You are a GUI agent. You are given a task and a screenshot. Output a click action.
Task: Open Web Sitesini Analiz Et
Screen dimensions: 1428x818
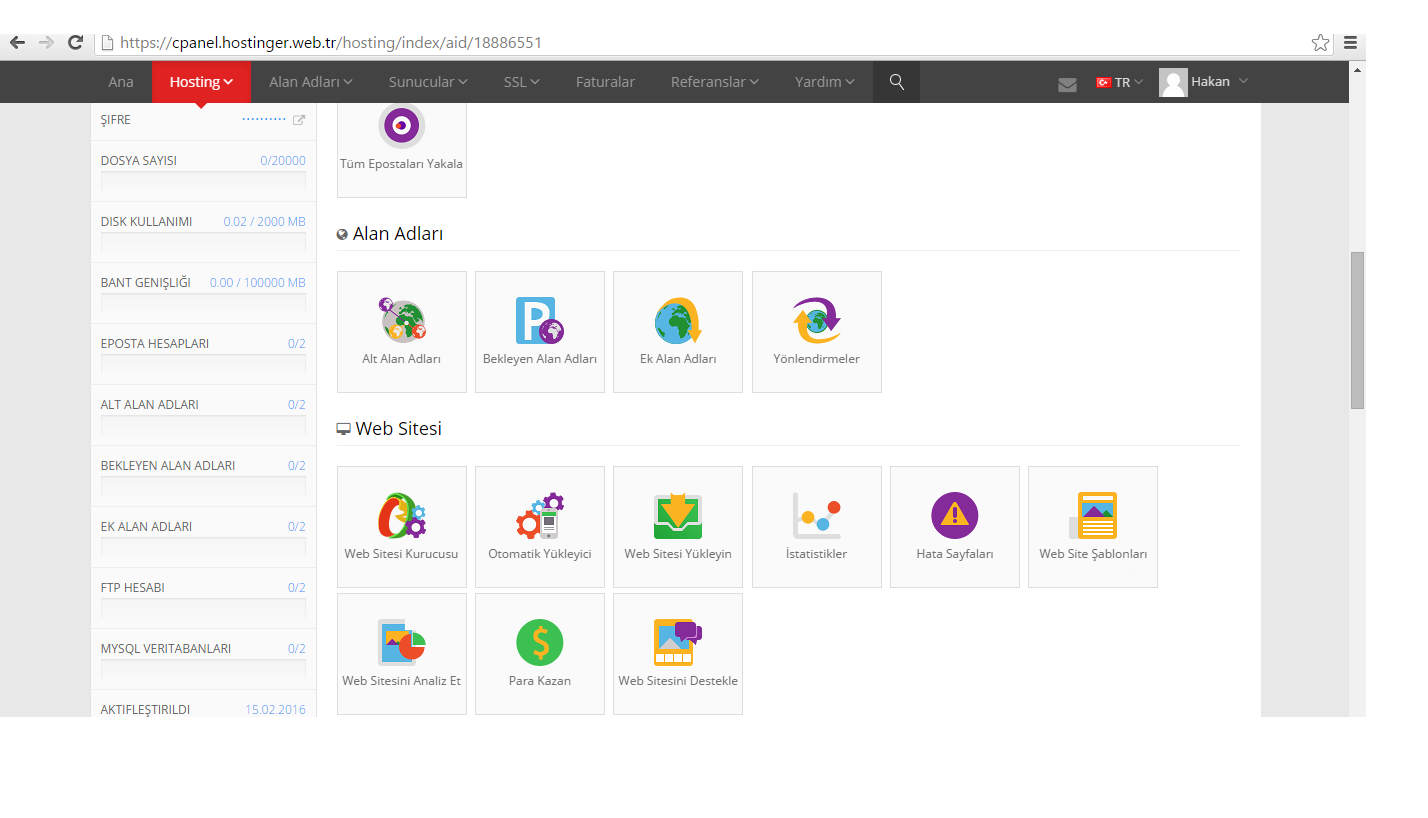402,654
